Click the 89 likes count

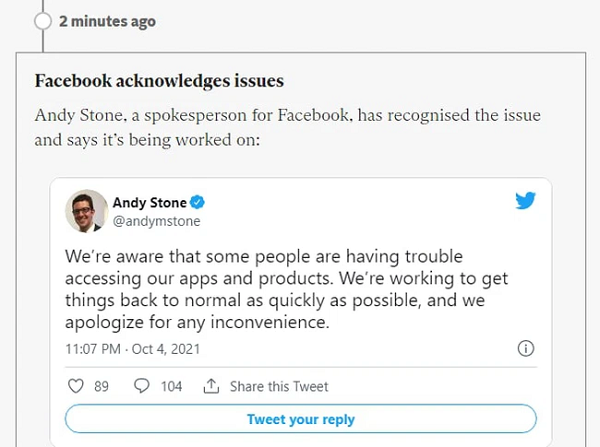click(x=100, y=386)
